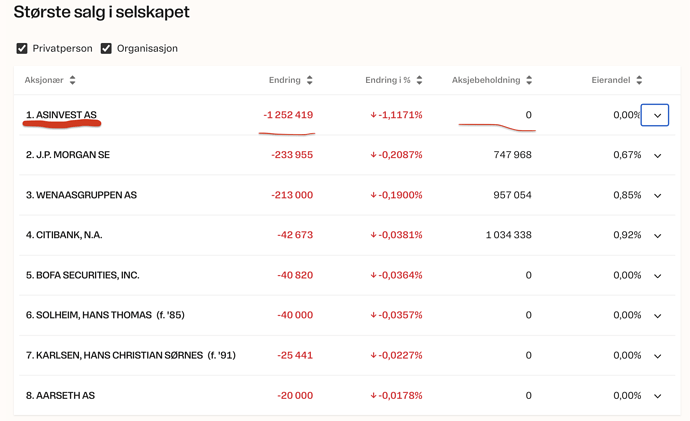
Task: Sort by Endring column sort icon
Action: [309, 80]
